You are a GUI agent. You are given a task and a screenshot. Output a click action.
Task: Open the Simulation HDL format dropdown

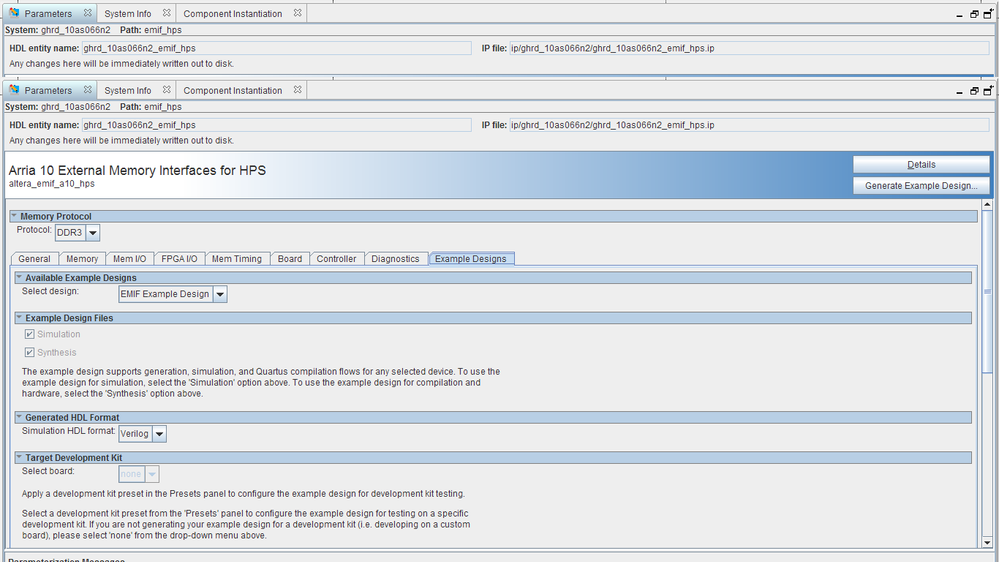(x=159, y=434)
